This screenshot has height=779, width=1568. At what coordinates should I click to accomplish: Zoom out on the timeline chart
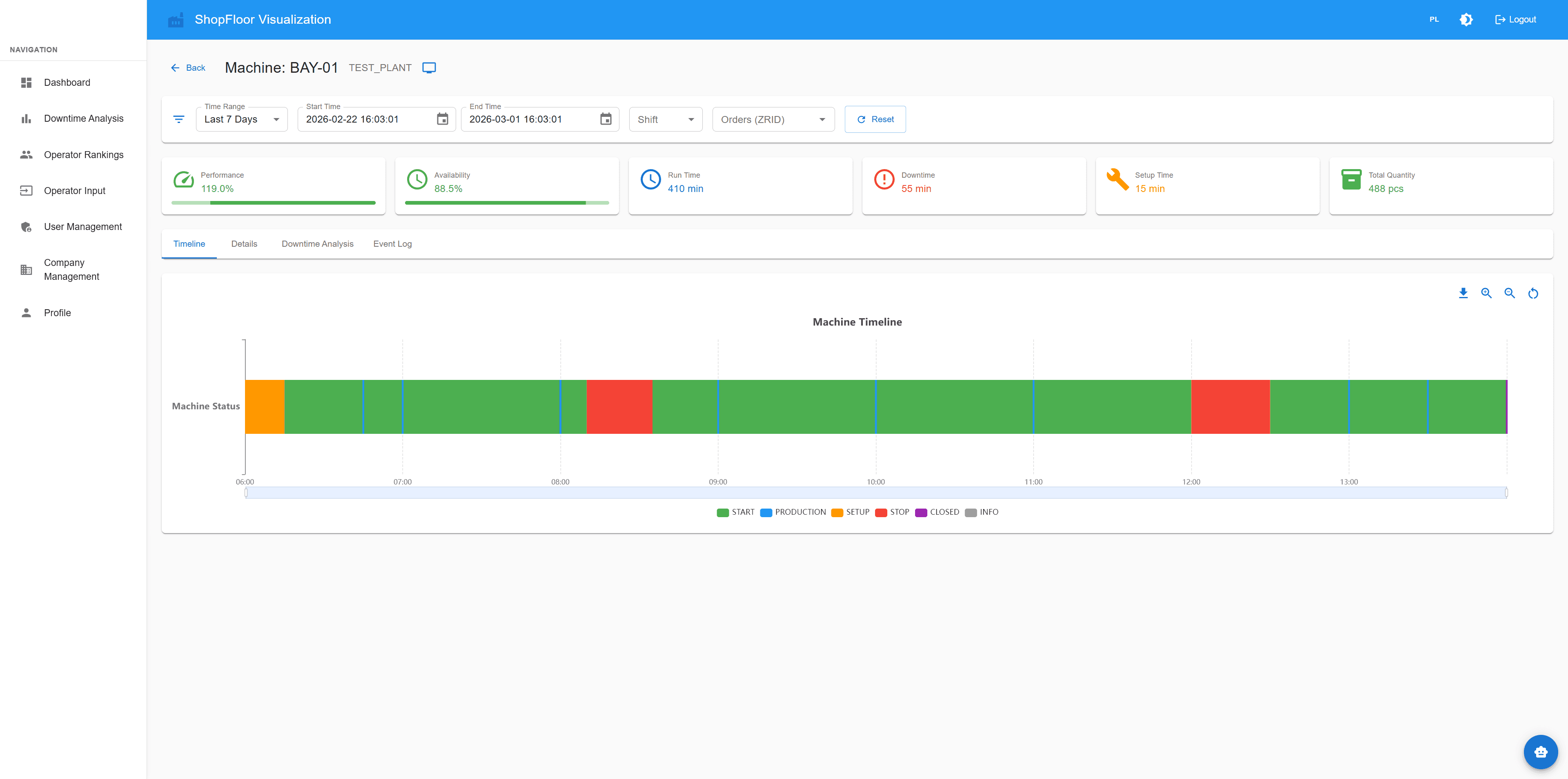click(x=1510, y=293)
